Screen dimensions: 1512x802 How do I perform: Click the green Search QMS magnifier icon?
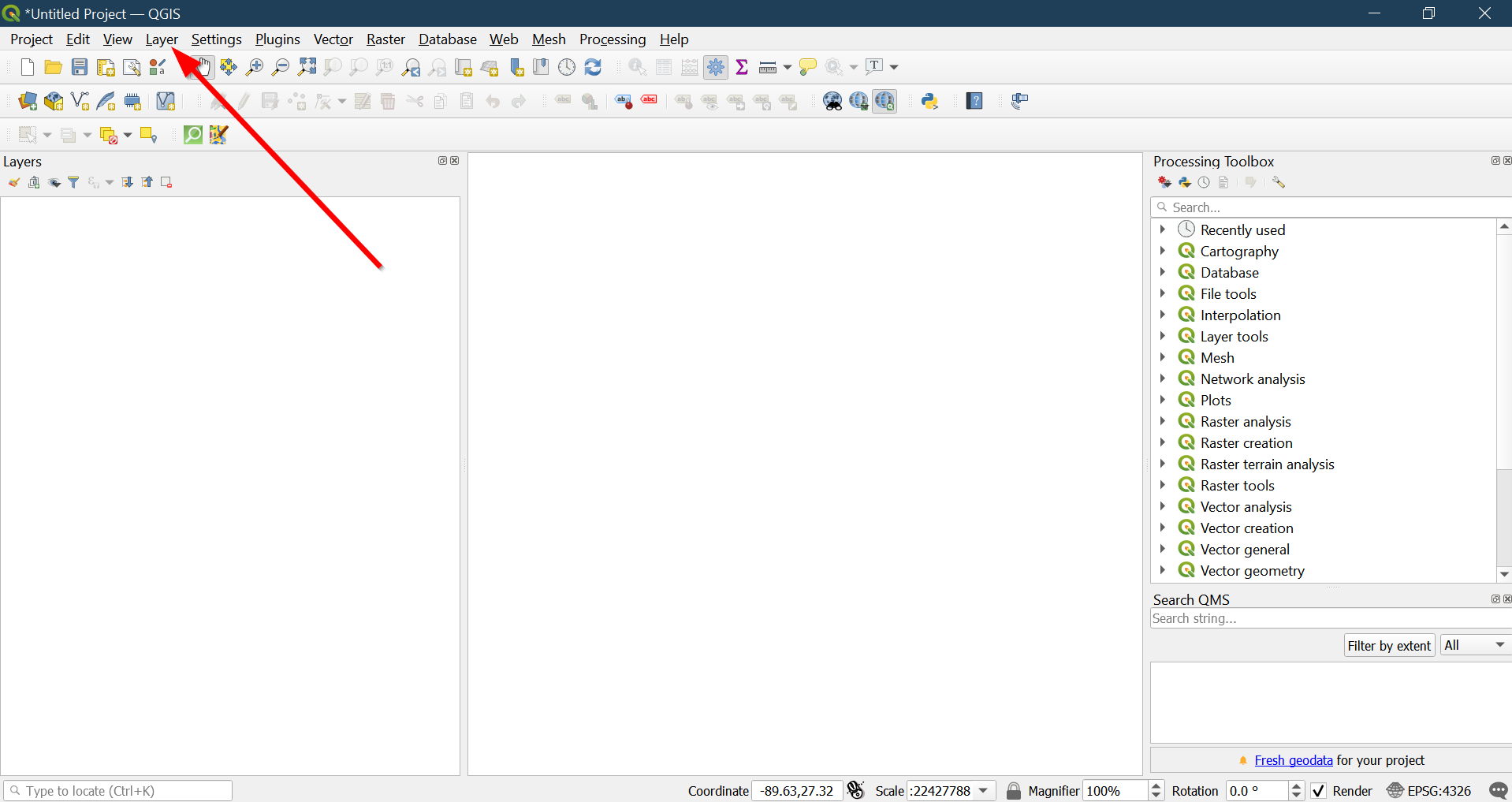coord(192,135)
